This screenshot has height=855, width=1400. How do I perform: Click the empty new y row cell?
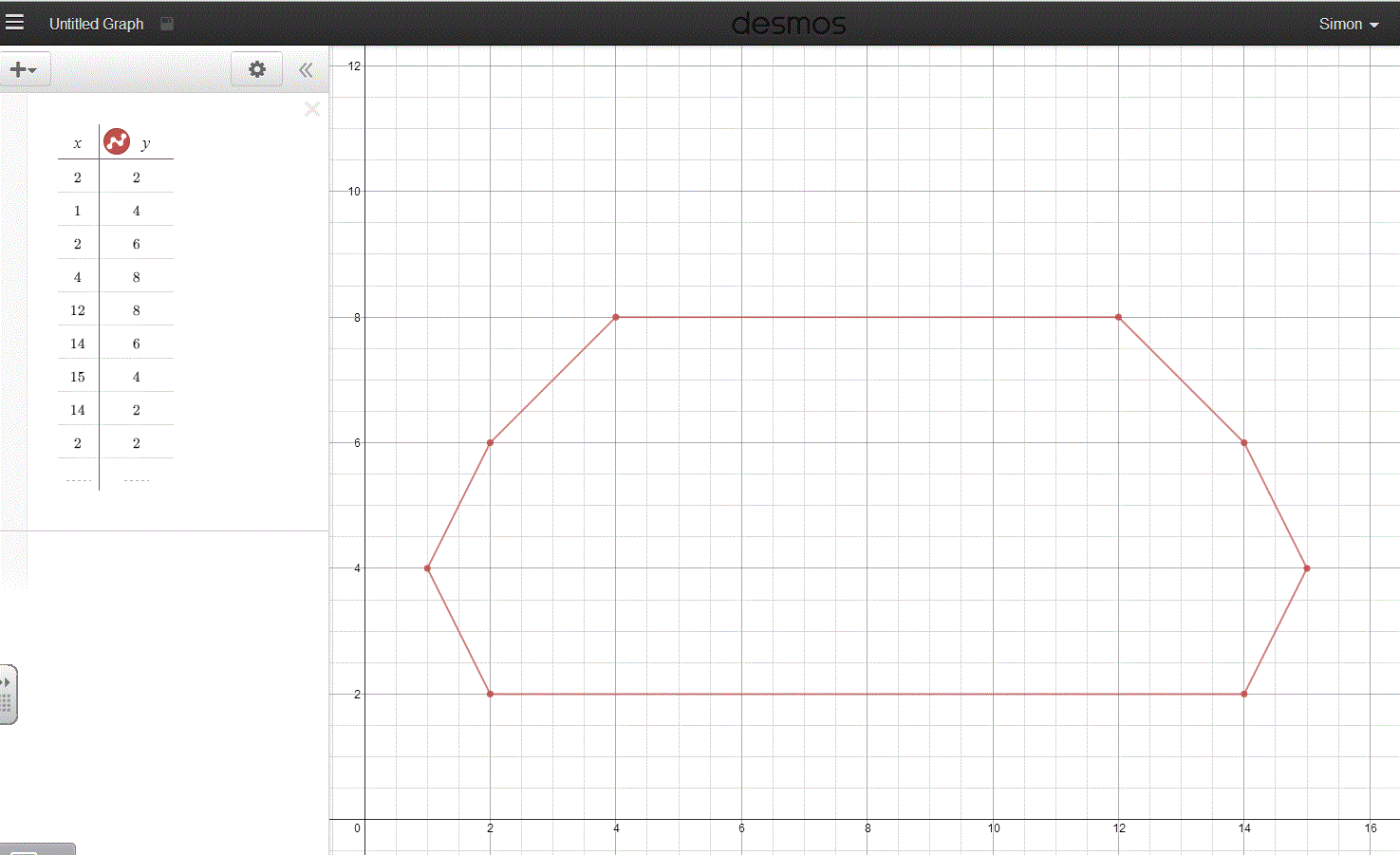tap(137, 476)
